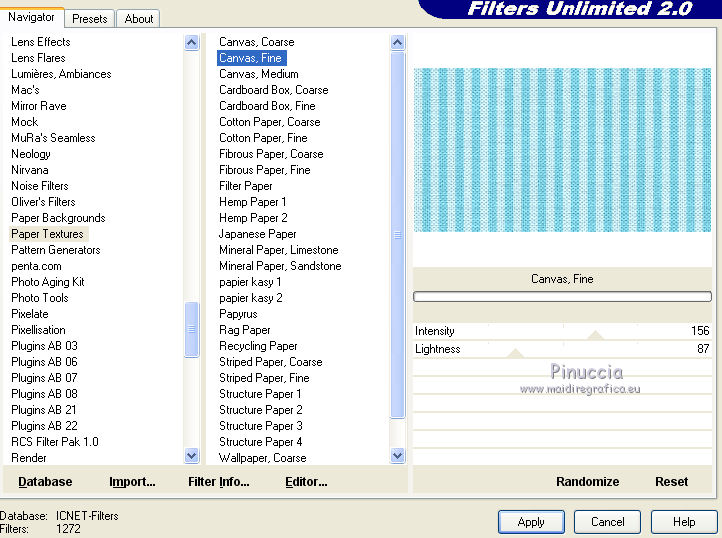This screenshot has height=538, width=722.
Task: Click the up arrow of the category list scrollbar
Action: [x=192, y=43]
